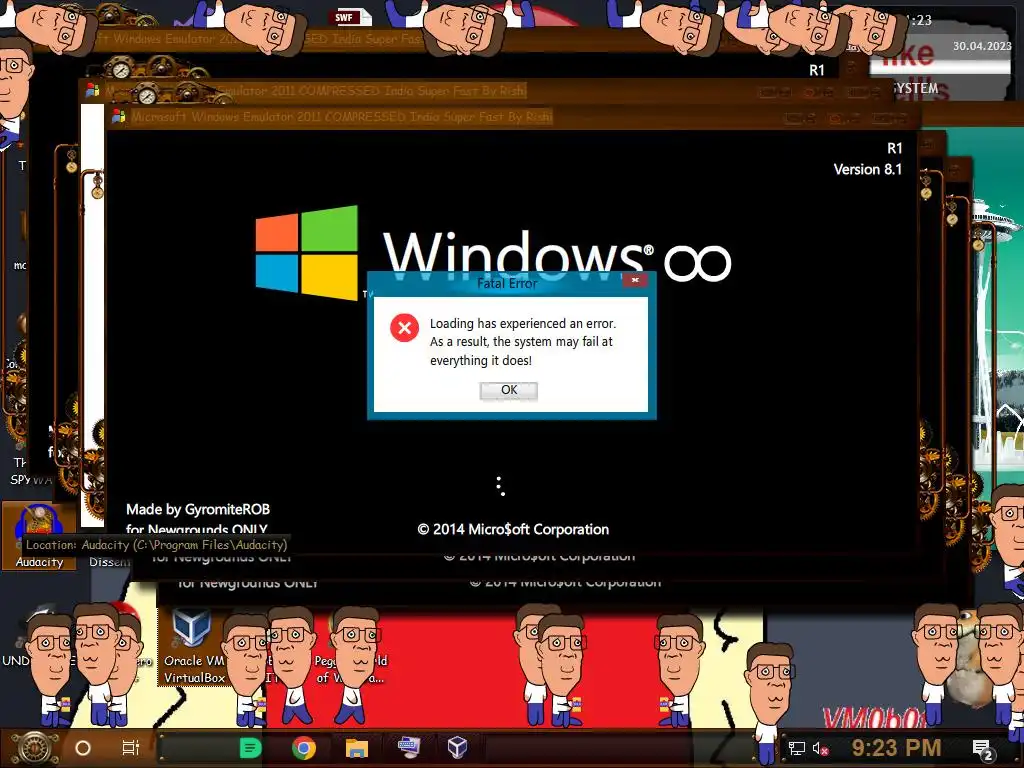Viewport: 1024px width, 768px height.
Task: Open the green chat app on taskbar
Action: point(250,748)
